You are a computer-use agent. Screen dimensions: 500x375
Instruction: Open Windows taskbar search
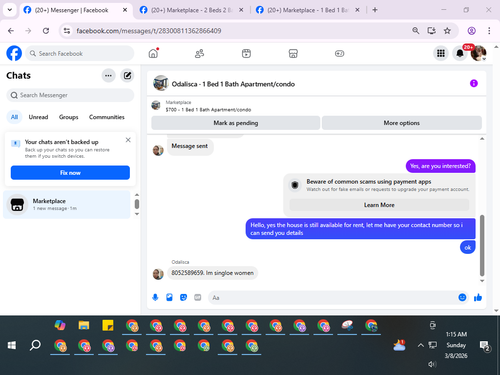[x=35, y=345]
